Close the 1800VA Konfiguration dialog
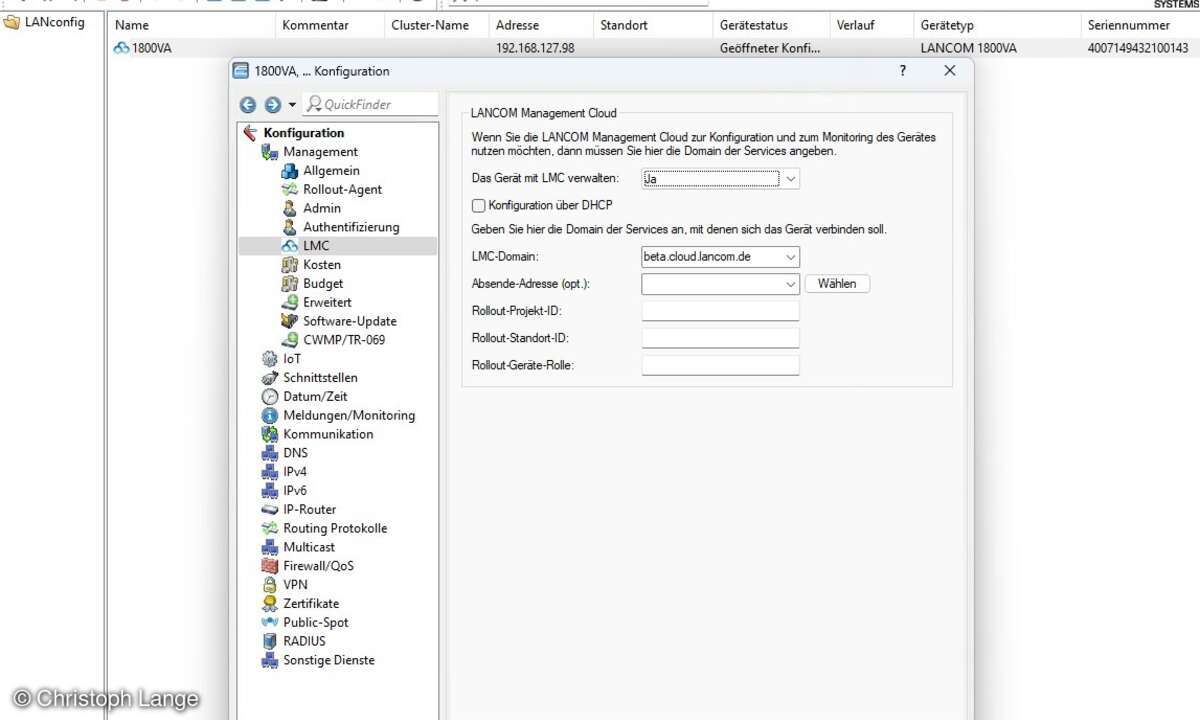 [x=950, y=71]
